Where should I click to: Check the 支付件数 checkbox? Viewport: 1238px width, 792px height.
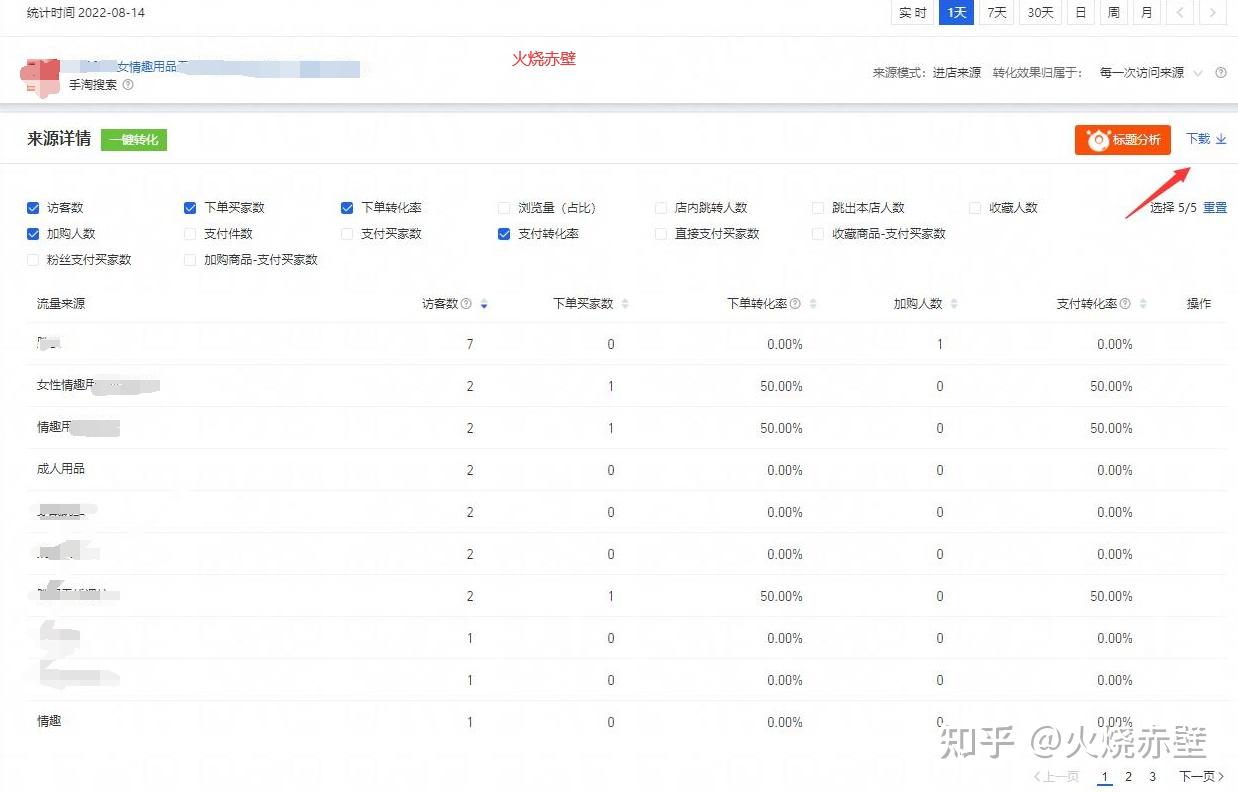[190, 234]
